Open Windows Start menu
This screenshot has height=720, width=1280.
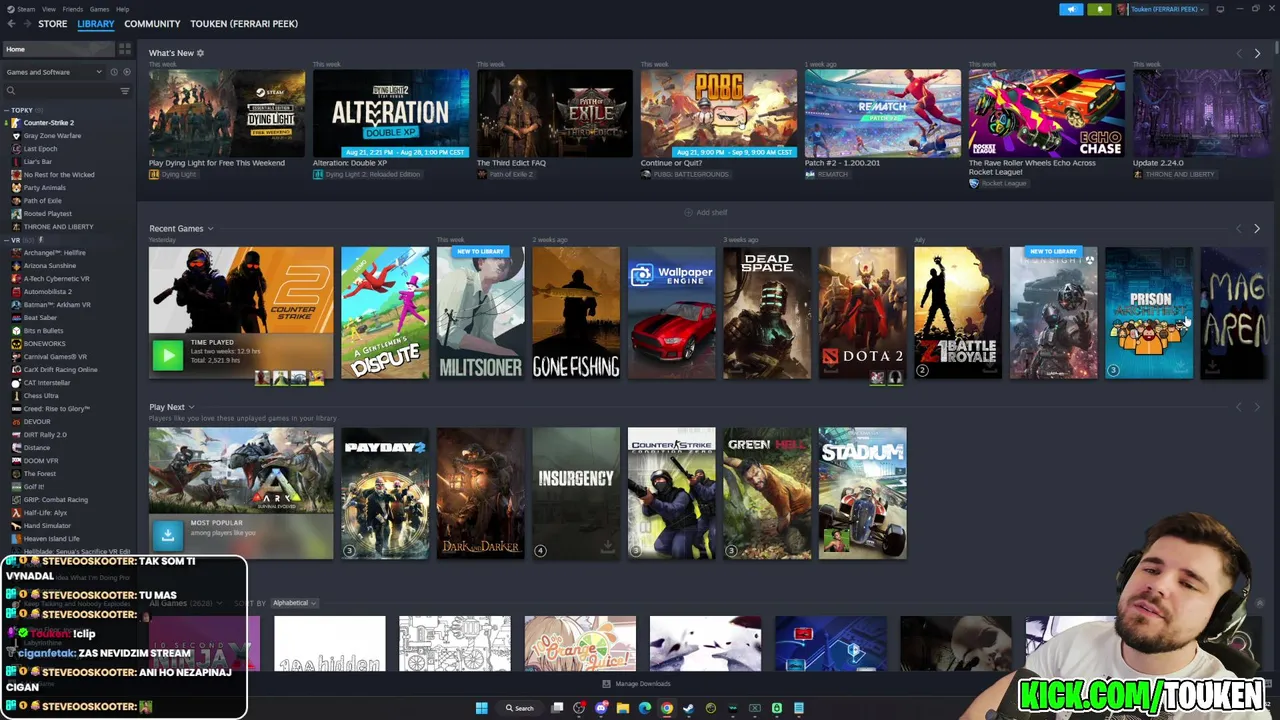(481, 708)
